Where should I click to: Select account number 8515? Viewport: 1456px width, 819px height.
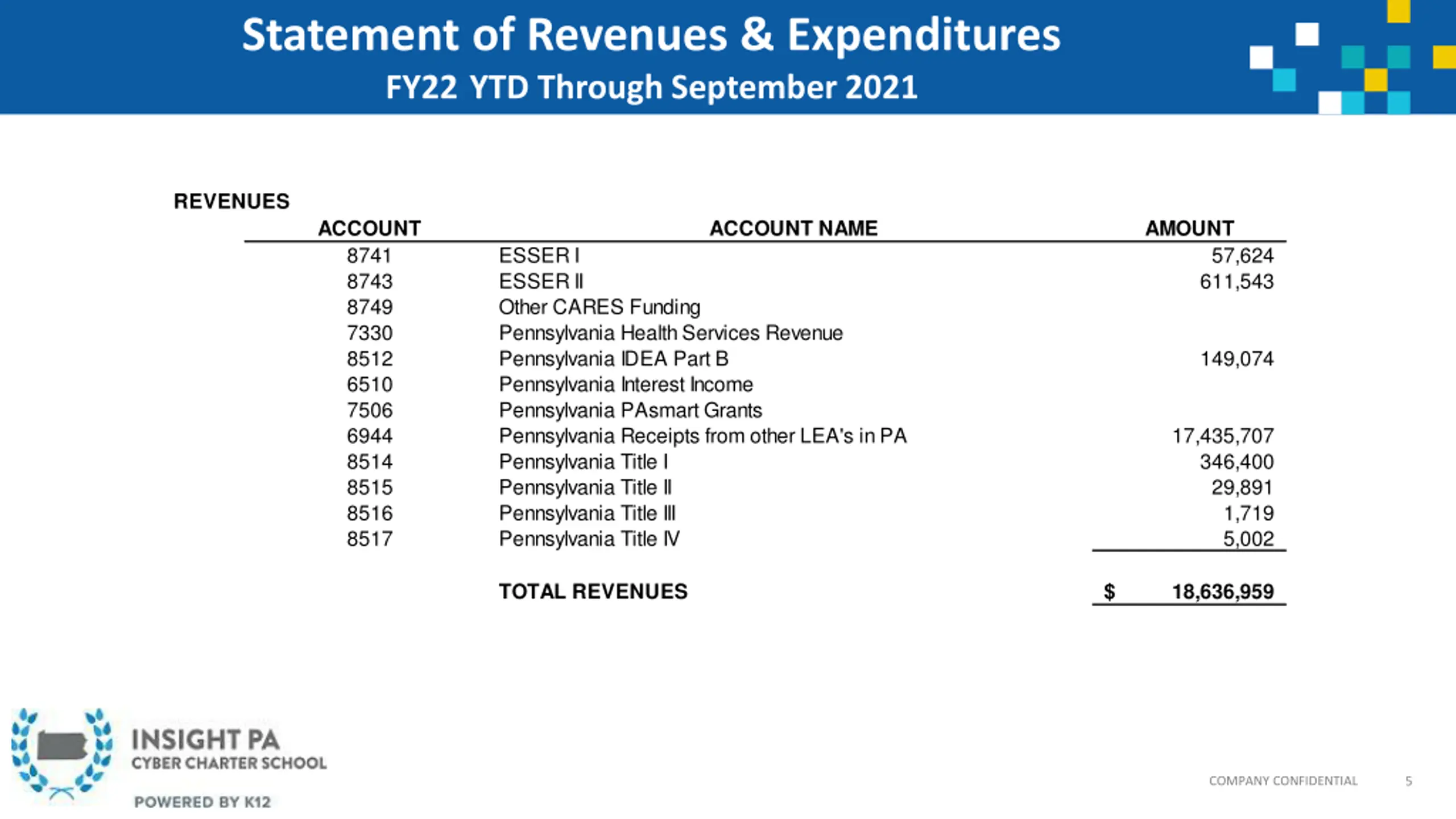point(370,487)
